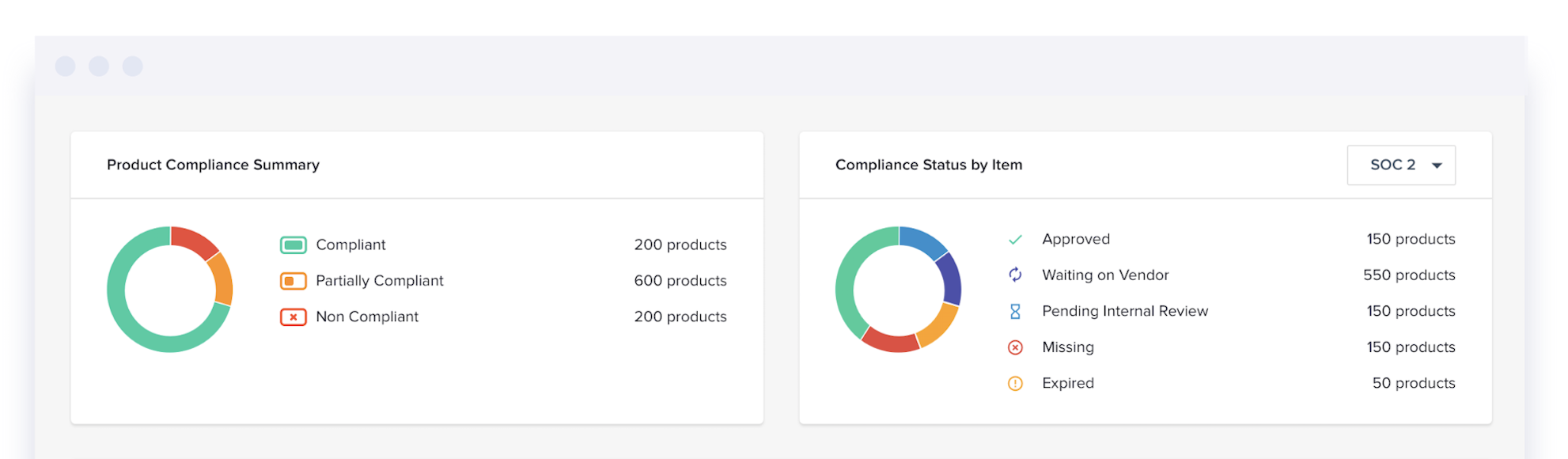The height and width of the screenshot is (459, 1568).
Task: Click the 'Product Compliance Summary' heading
Action: tap(214, 165)
